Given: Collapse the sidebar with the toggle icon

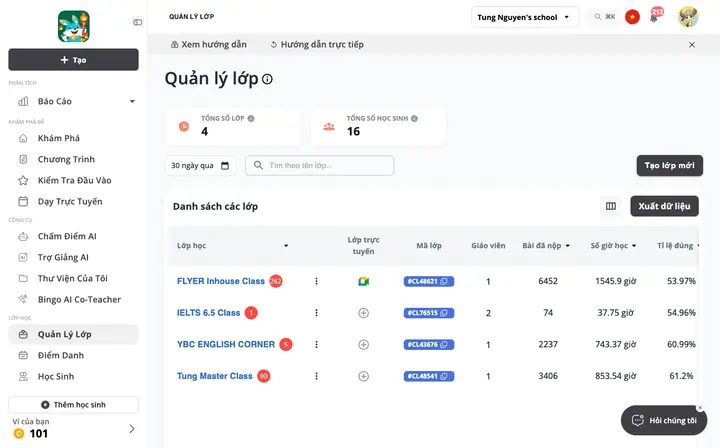Looking at the screenshot, I should coord(137,22).
